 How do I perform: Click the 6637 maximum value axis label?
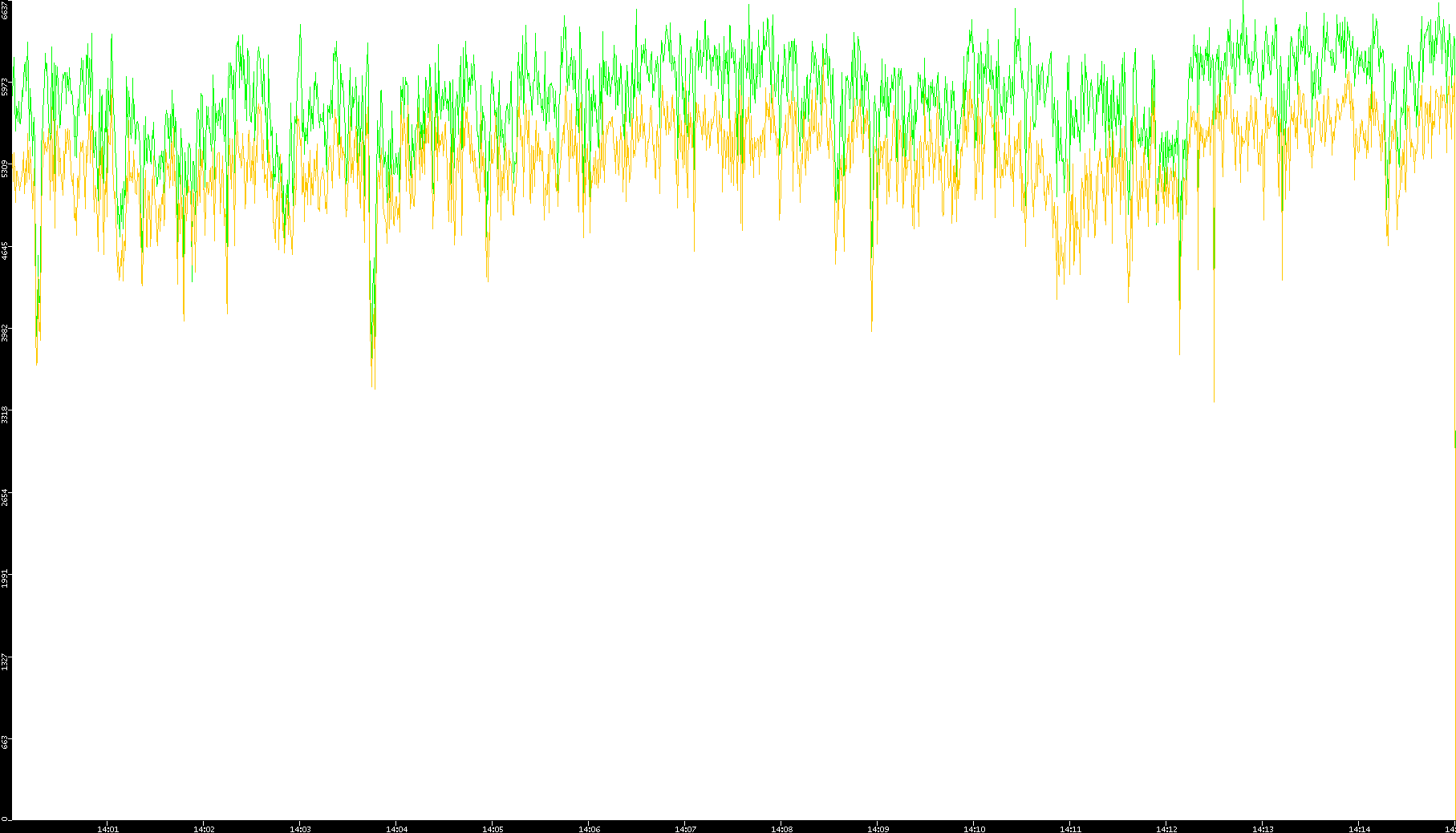pos(6,10)
